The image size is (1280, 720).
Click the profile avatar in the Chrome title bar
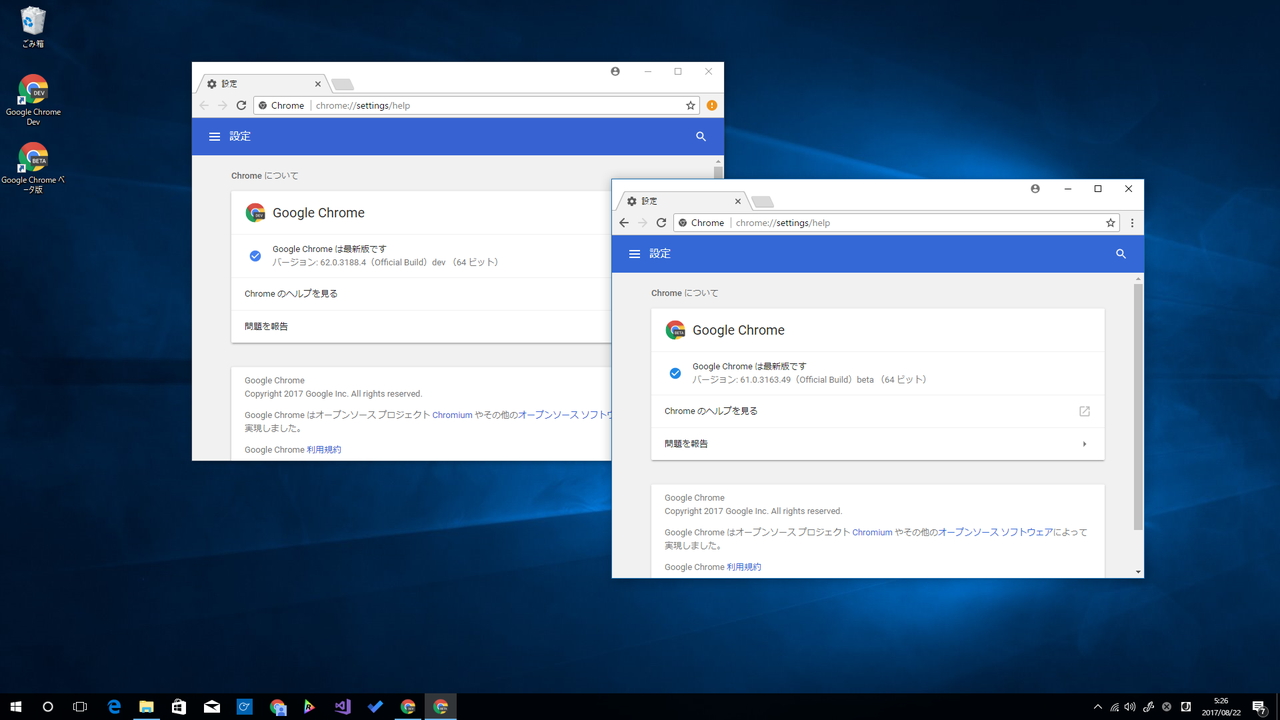point(1035,188)
